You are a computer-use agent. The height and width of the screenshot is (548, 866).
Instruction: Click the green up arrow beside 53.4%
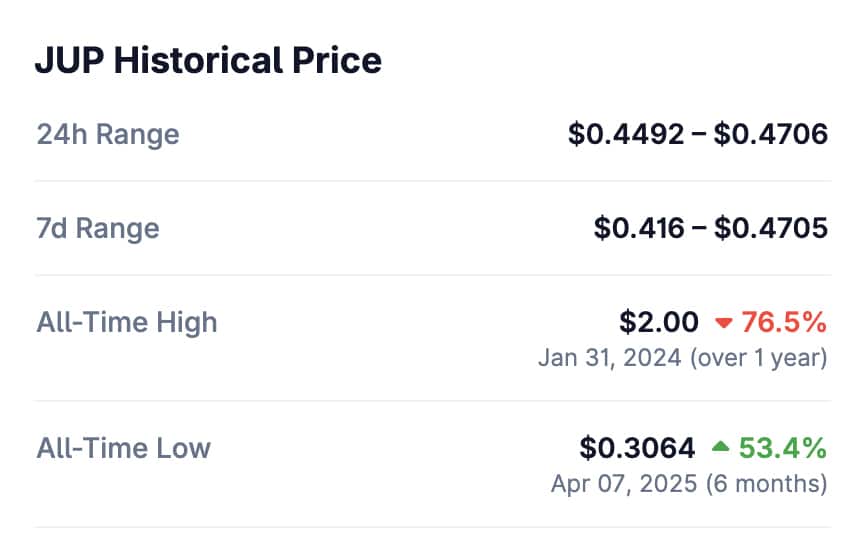(720, 447)
